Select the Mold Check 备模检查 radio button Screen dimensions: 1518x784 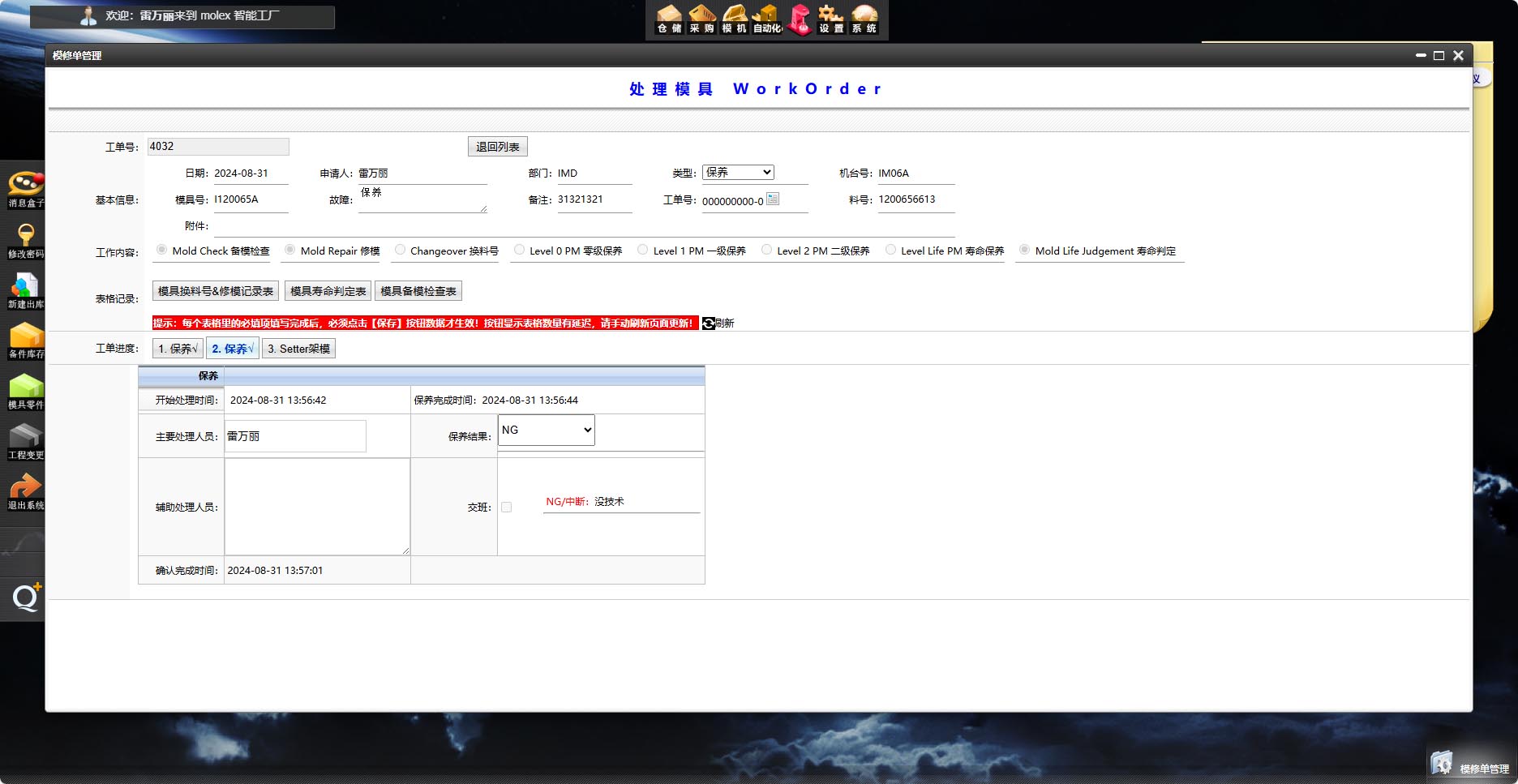(x=162, y=251)
